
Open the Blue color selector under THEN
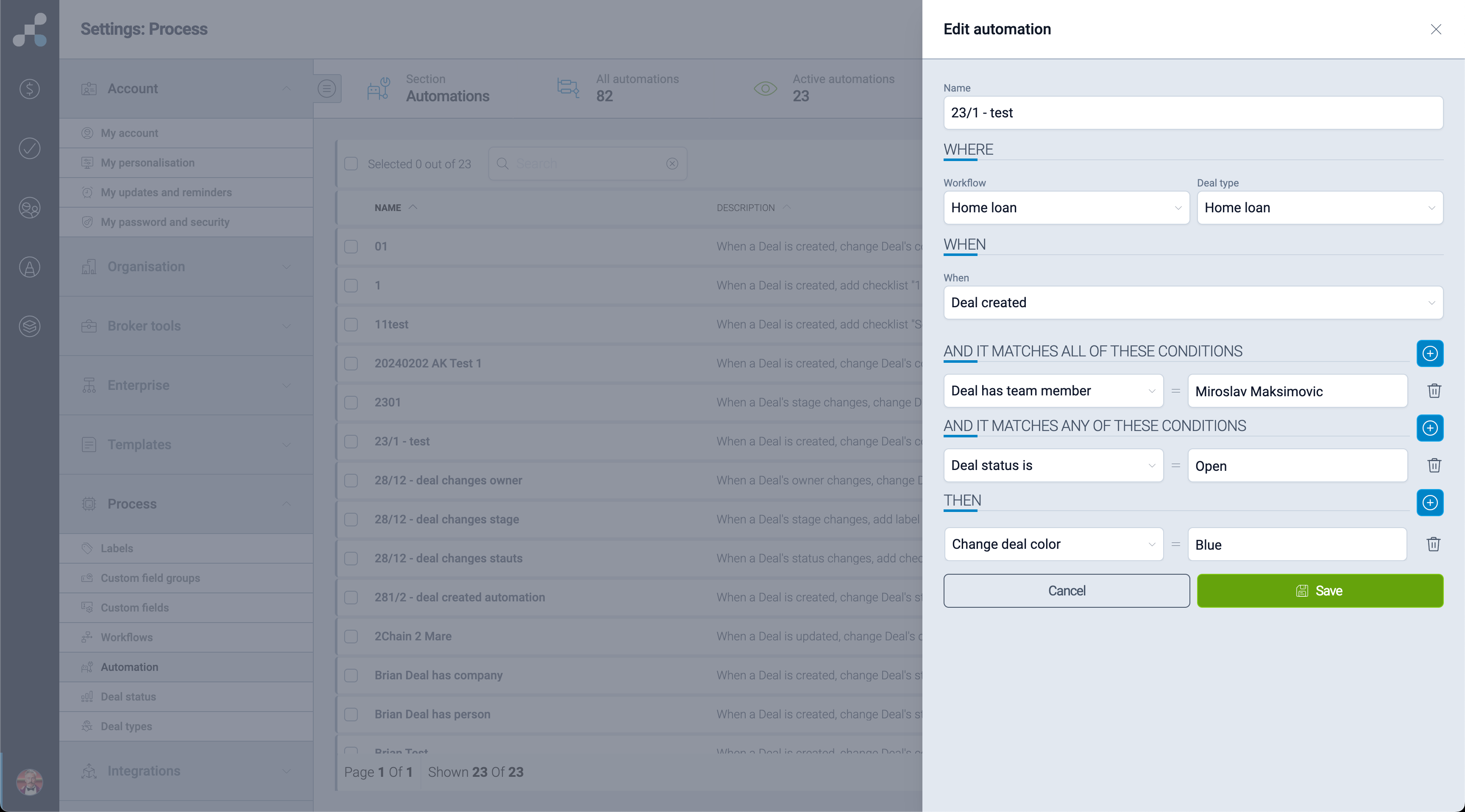[x=1297, y=544]
